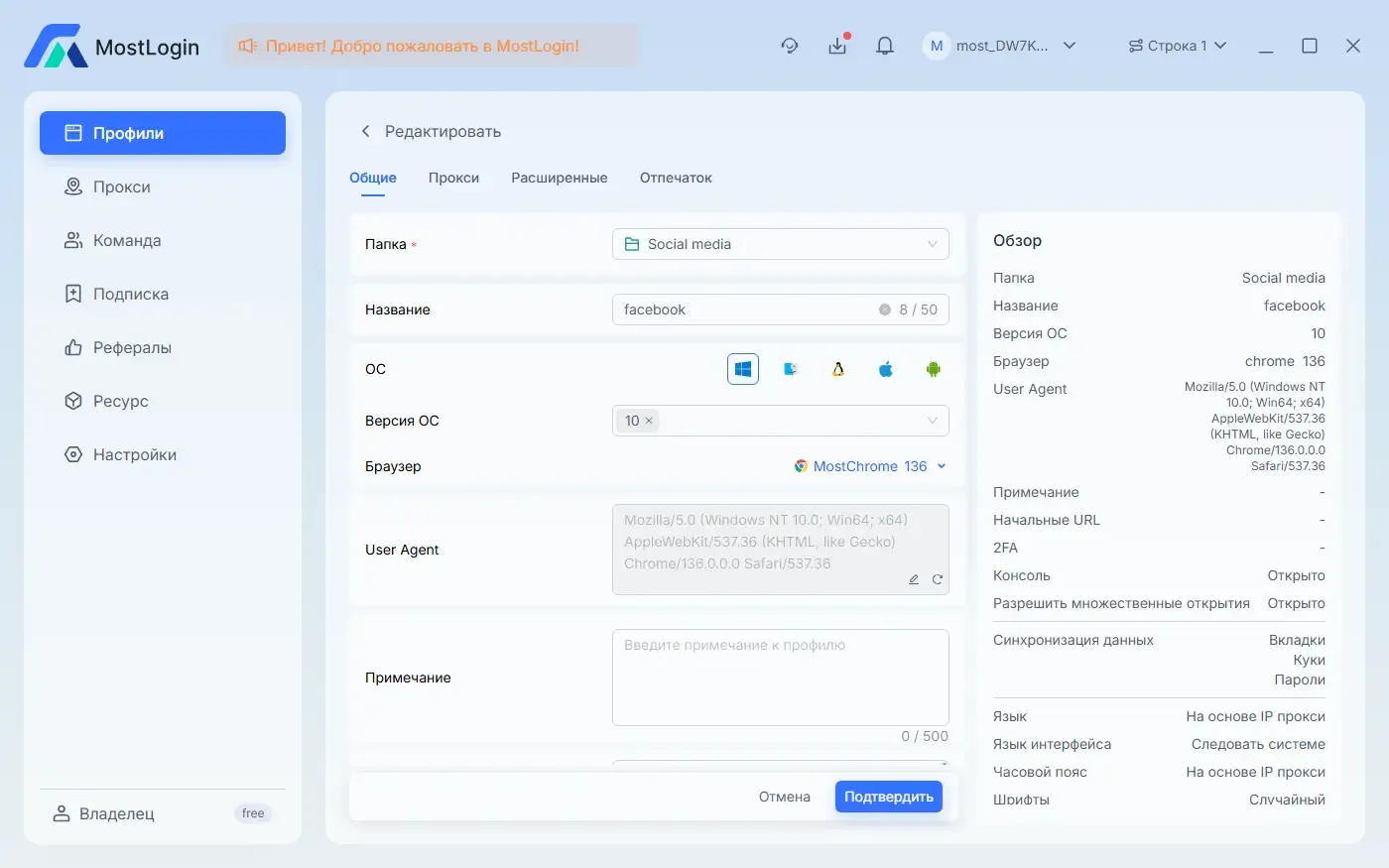Select Apple iOS OS icon
Screen dimensions: 1389x868
886,369
